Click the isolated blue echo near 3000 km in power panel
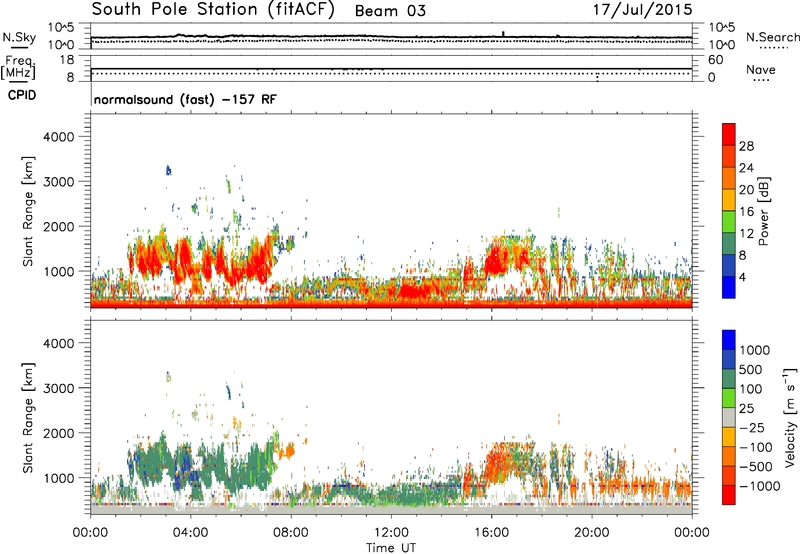 (x=168, y=170)
